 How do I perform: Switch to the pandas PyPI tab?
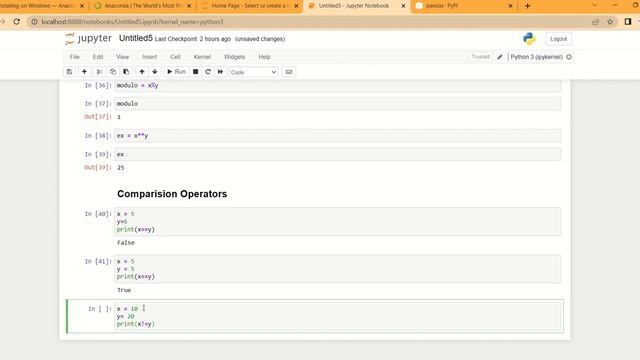point(463,6)
